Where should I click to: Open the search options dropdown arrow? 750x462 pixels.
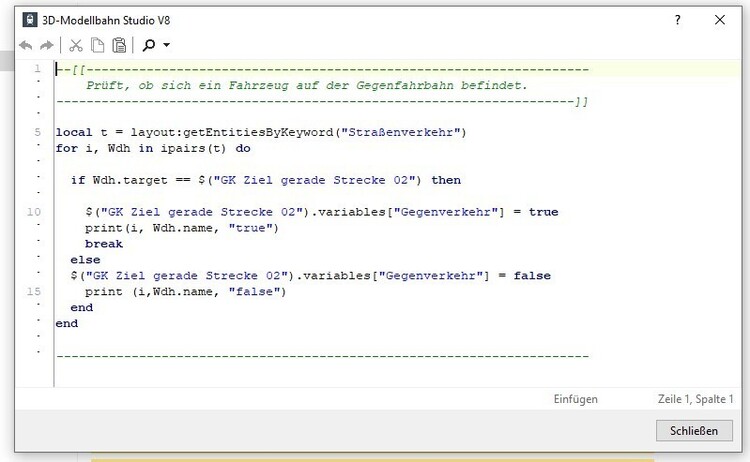(166, 45)
